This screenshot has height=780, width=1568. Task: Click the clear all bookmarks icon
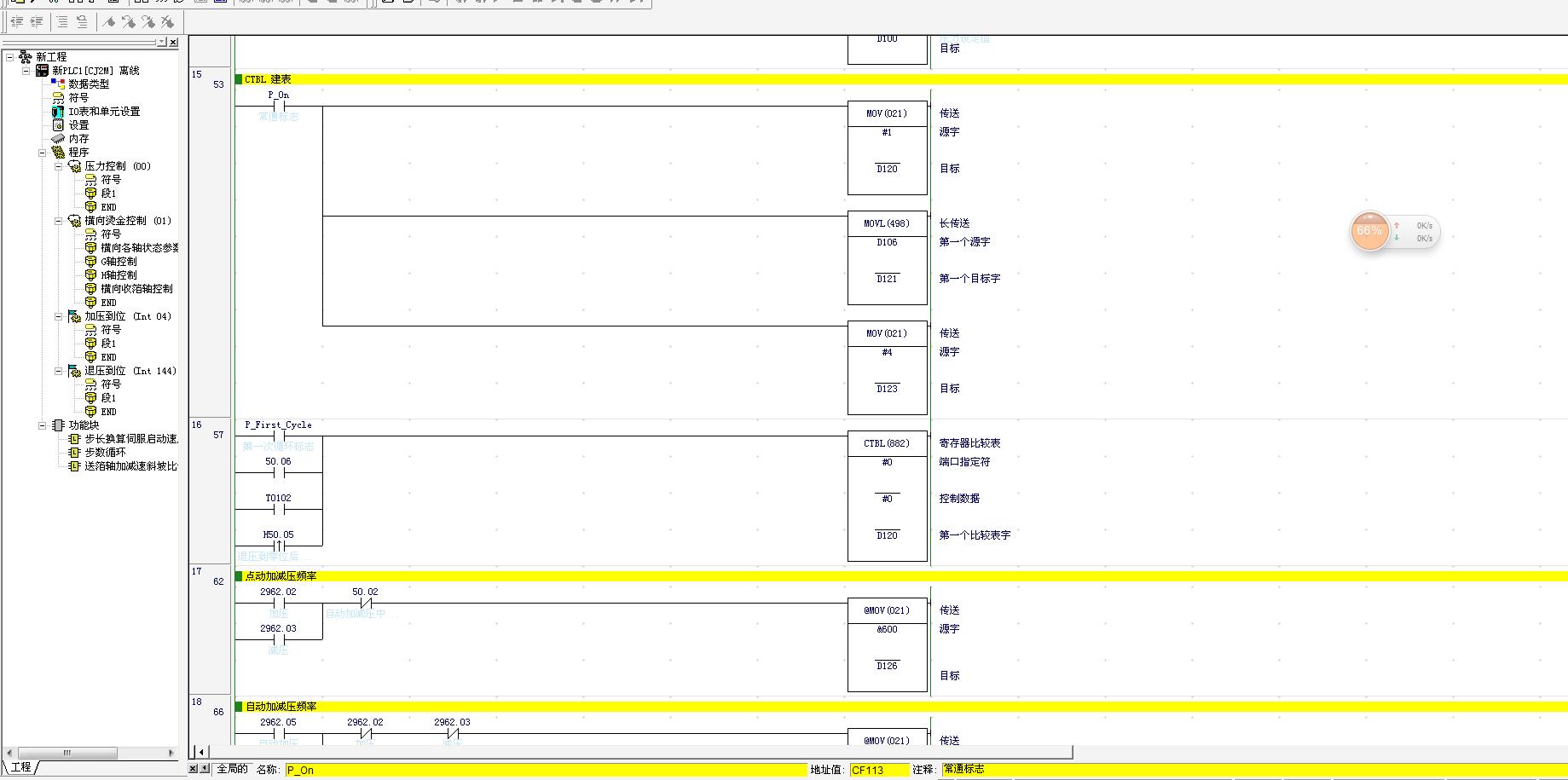pyautogui.click(x=167, y=22)
